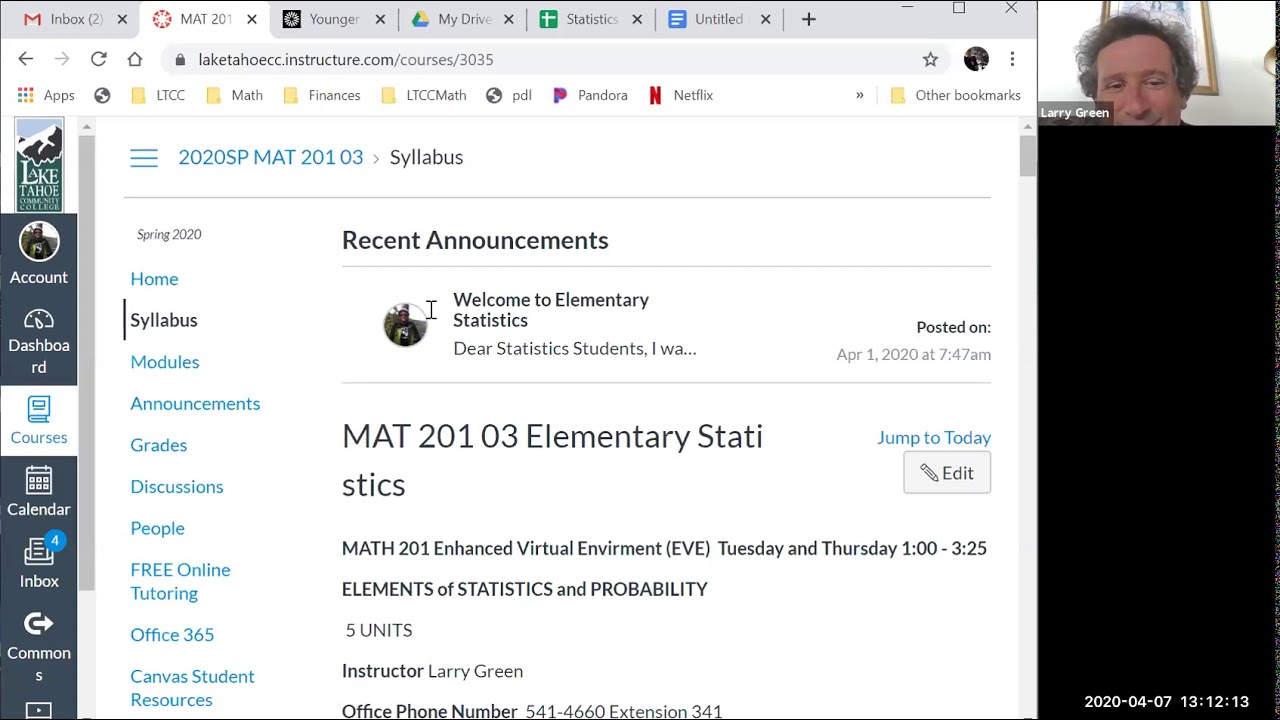Open the Finances bookmarks folder
Viewport: 1280px width, 720px height.
322,95
